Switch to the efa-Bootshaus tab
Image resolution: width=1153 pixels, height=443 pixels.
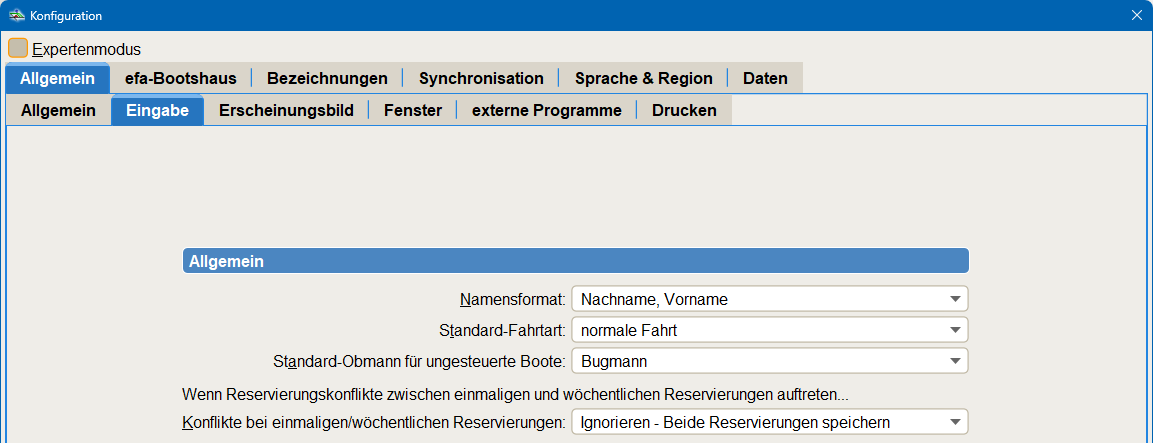[x=180, y=78]
